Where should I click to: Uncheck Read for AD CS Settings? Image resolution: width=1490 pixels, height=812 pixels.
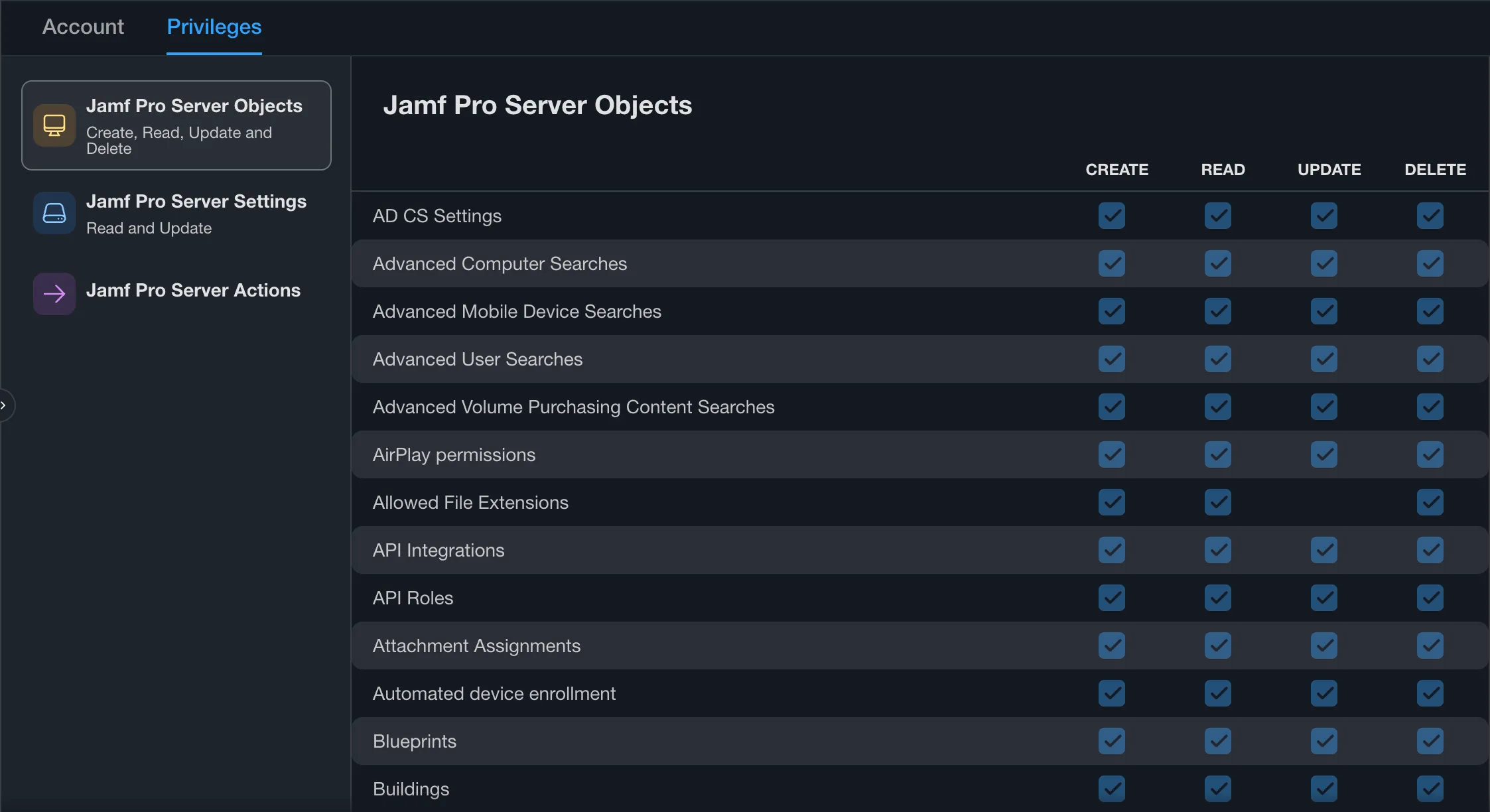coord(1218,216)
